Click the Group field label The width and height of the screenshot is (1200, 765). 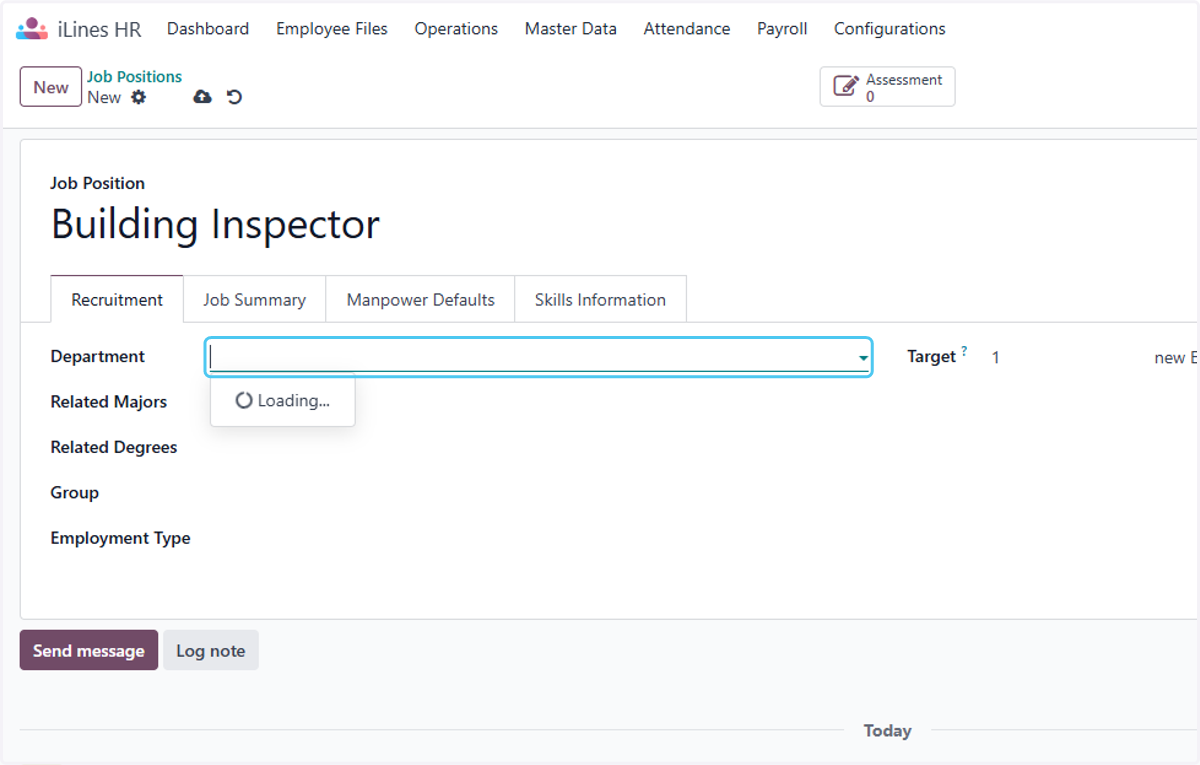point(75,493)
